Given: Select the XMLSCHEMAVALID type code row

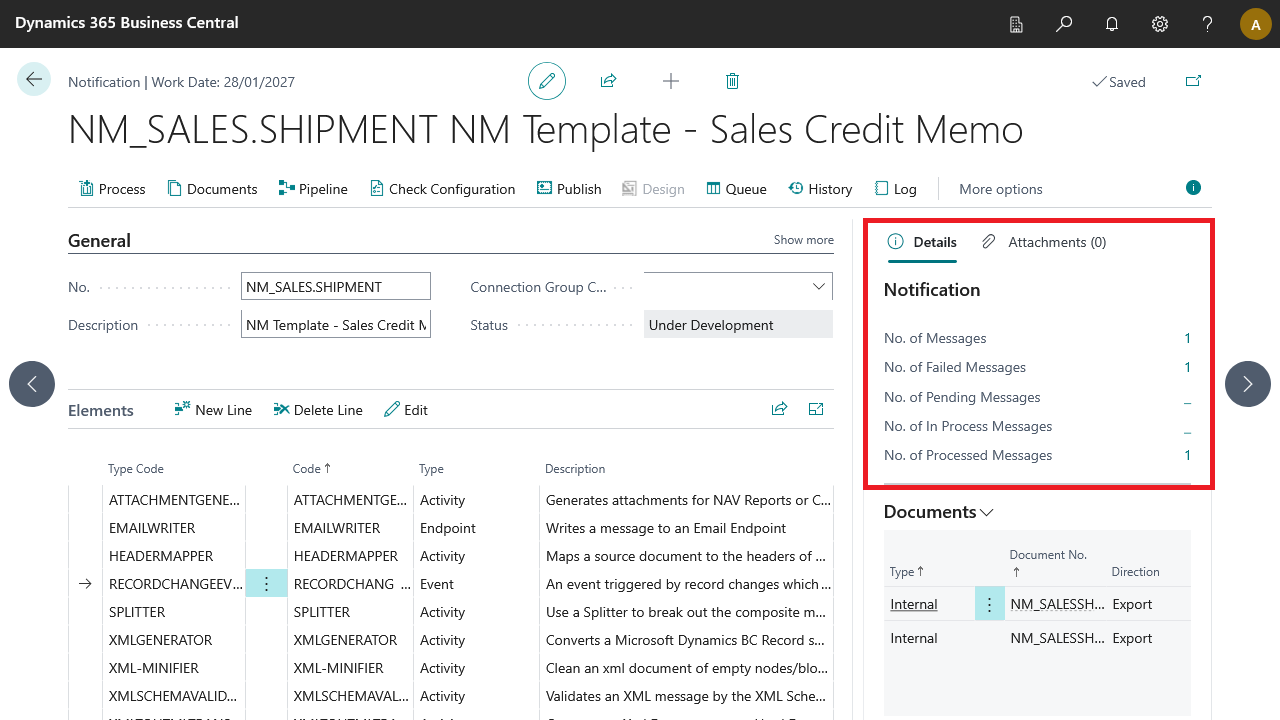Looking at the screenshot, I should tap(172, 696).
